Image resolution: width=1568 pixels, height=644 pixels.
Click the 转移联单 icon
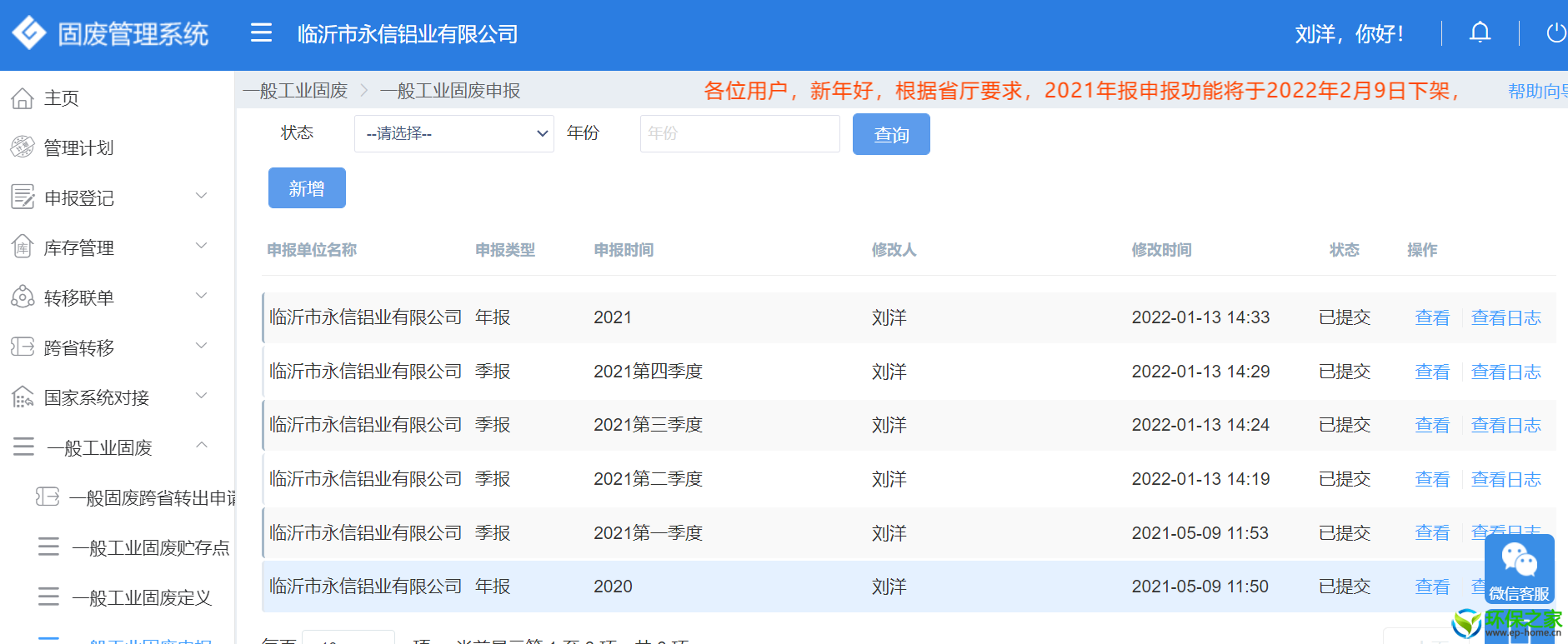click(x=23, y=297)
